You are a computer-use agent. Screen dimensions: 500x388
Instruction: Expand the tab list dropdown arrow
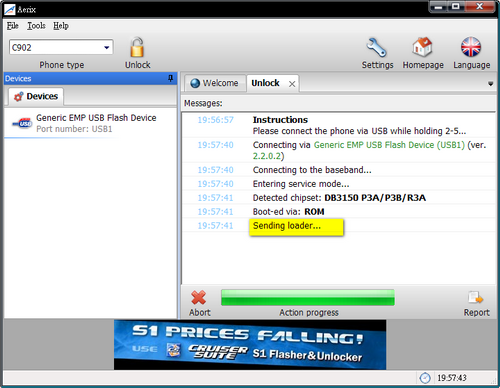point(490,84)
